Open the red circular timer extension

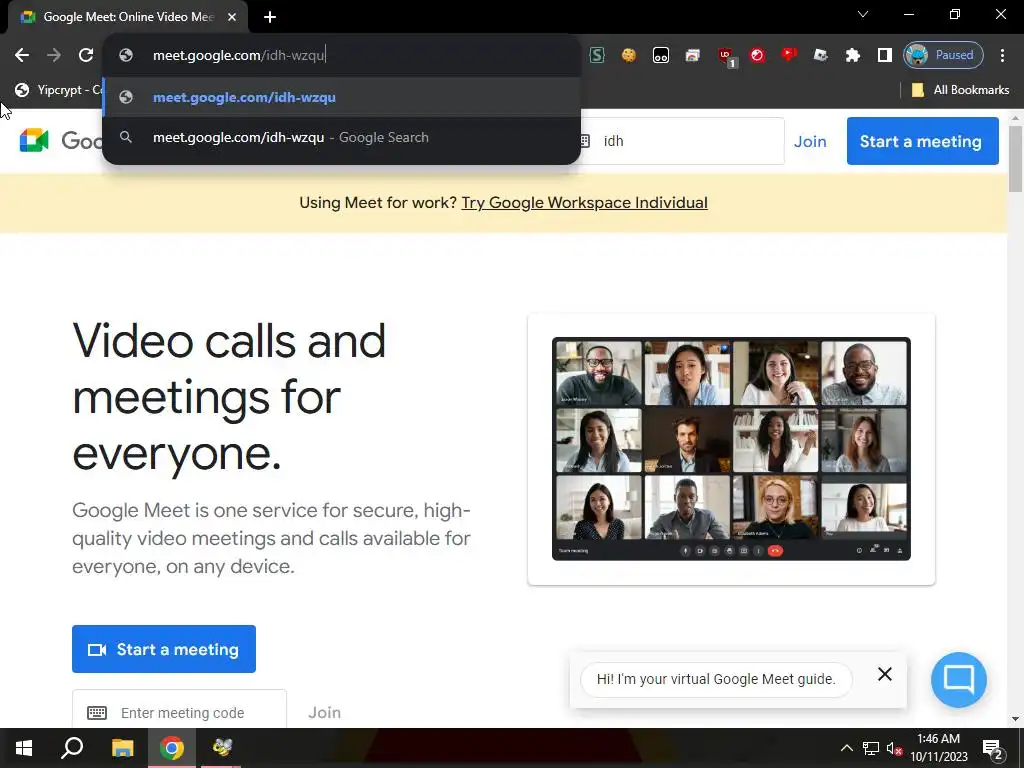pyautogui.click(x=757, y=55)
